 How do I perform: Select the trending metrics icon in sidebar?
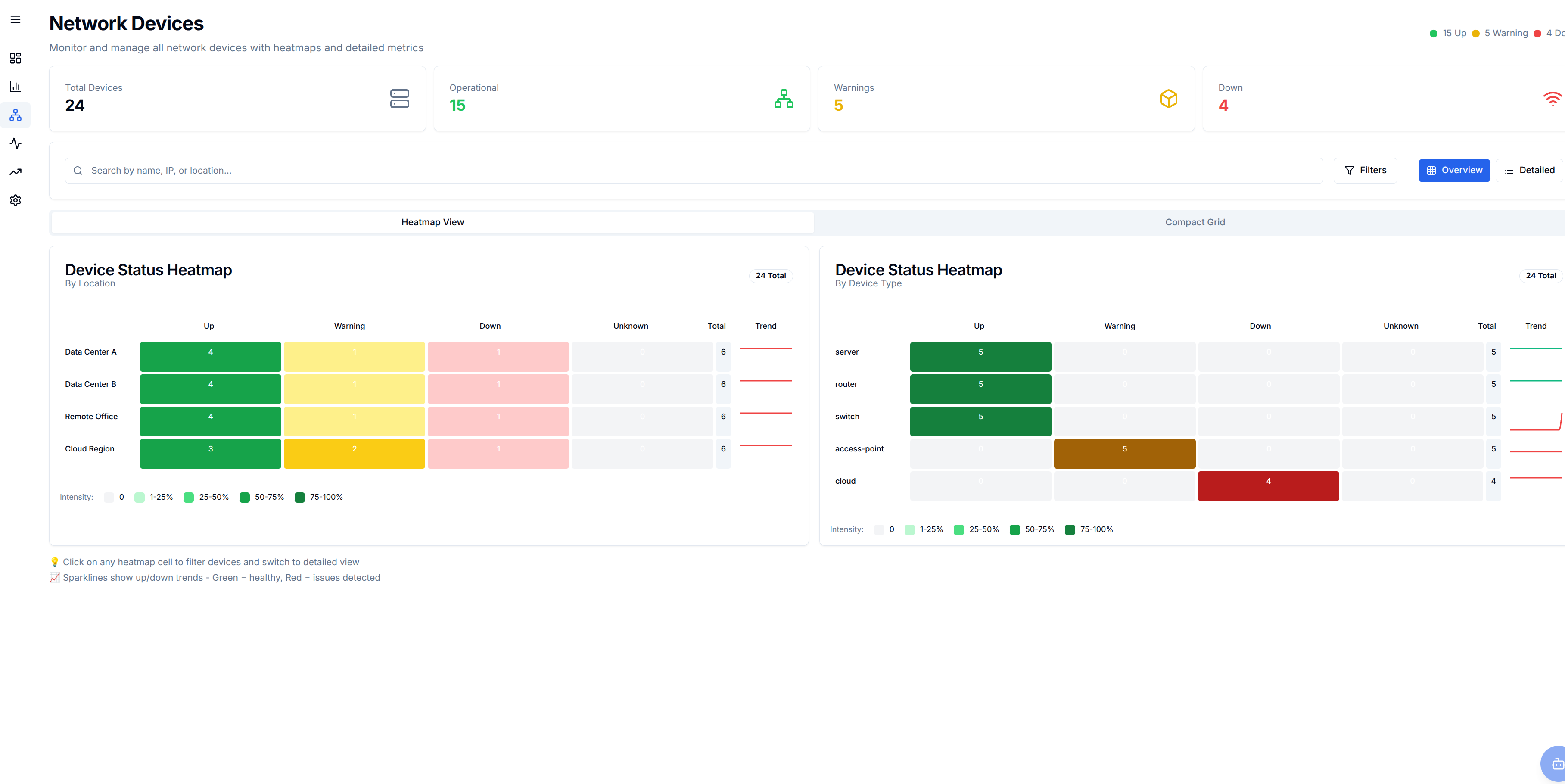15,172
